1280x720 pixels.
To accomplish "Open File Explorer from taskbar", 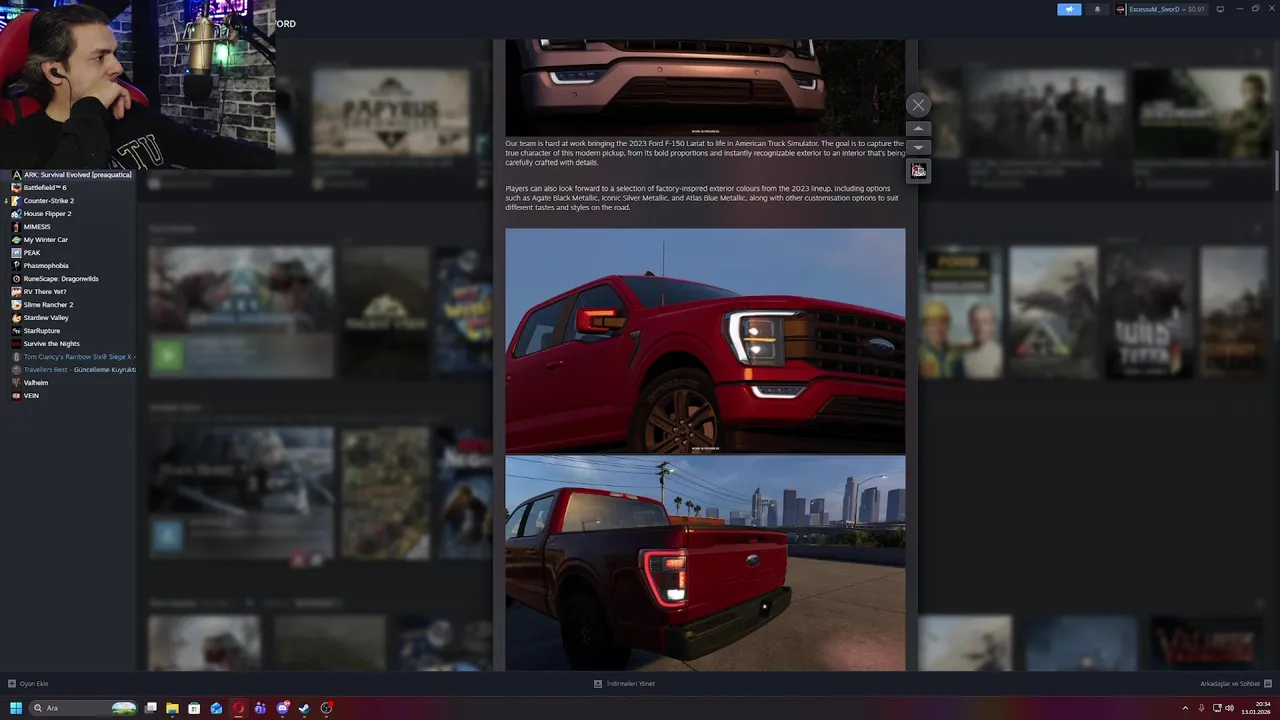I will (x=172, y=708).
